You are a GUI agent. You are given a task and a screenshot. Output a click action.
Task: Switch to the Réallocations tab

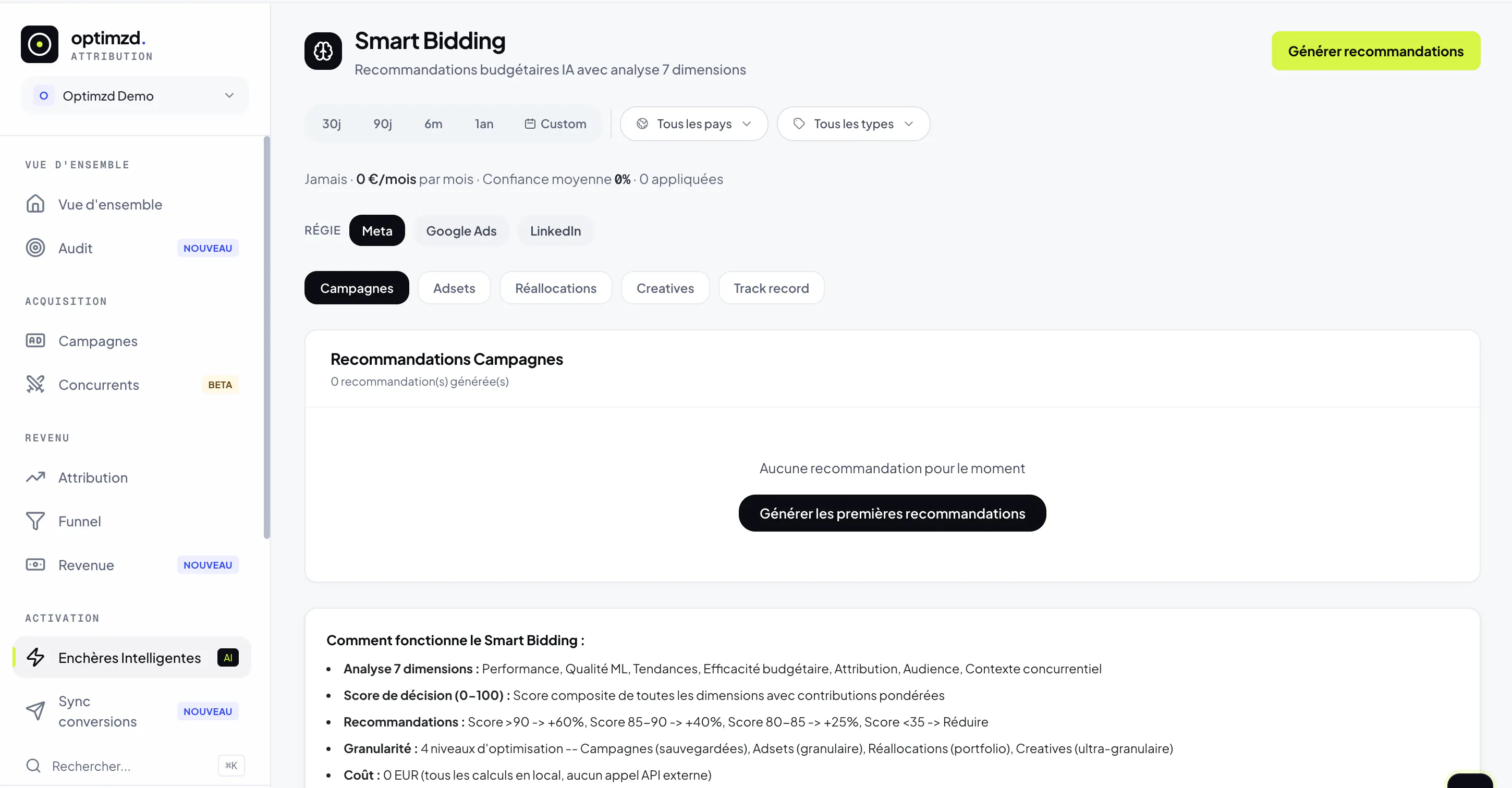pyautogui.click(x=555, y=288)
